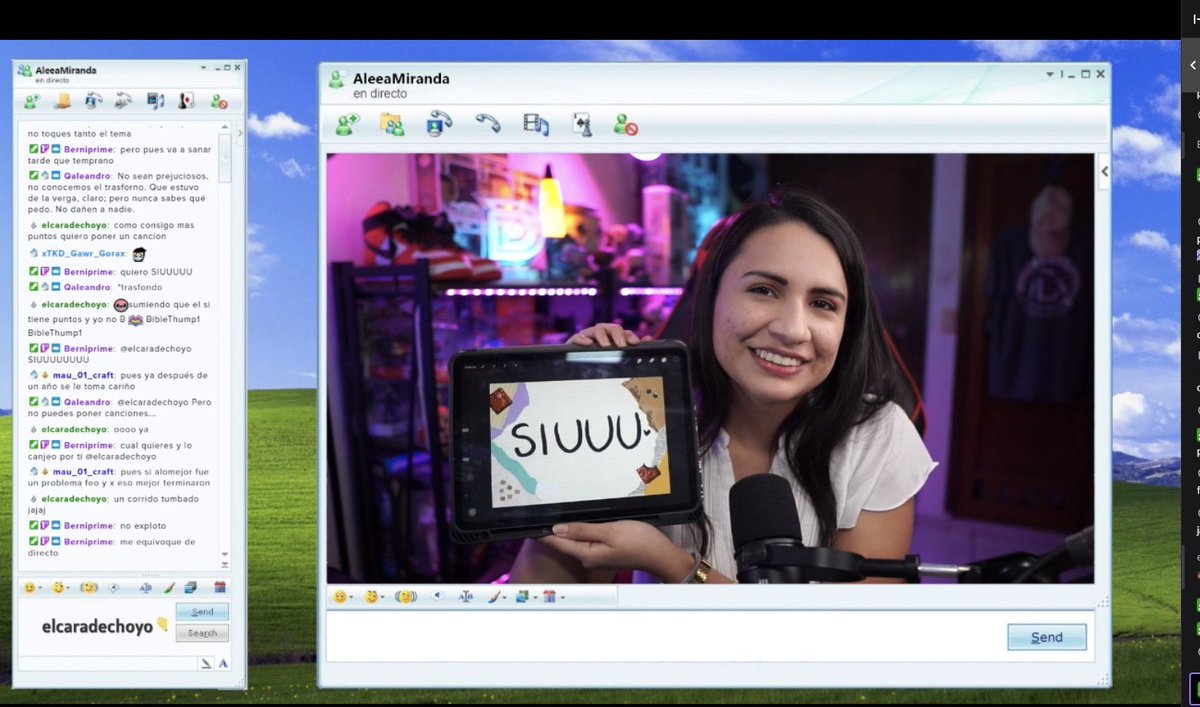
Task: Open options dropdown arrow in main title bar
Action: 1050,74
